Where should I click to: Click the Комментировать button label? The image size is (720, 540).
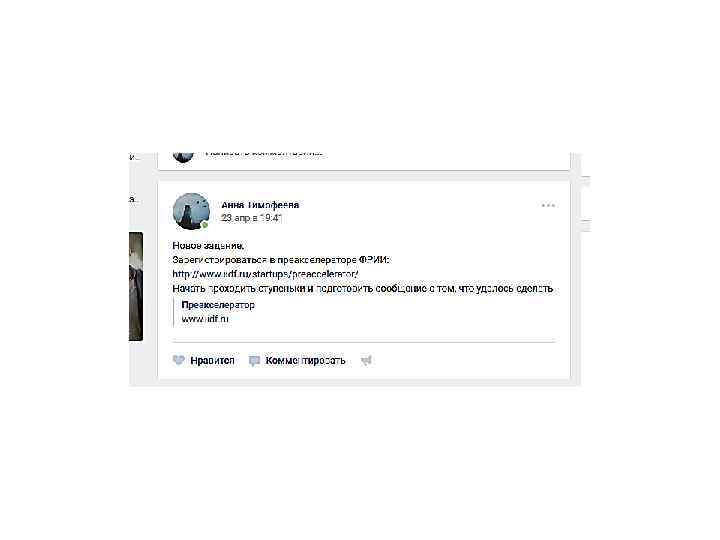coord(305,360)
